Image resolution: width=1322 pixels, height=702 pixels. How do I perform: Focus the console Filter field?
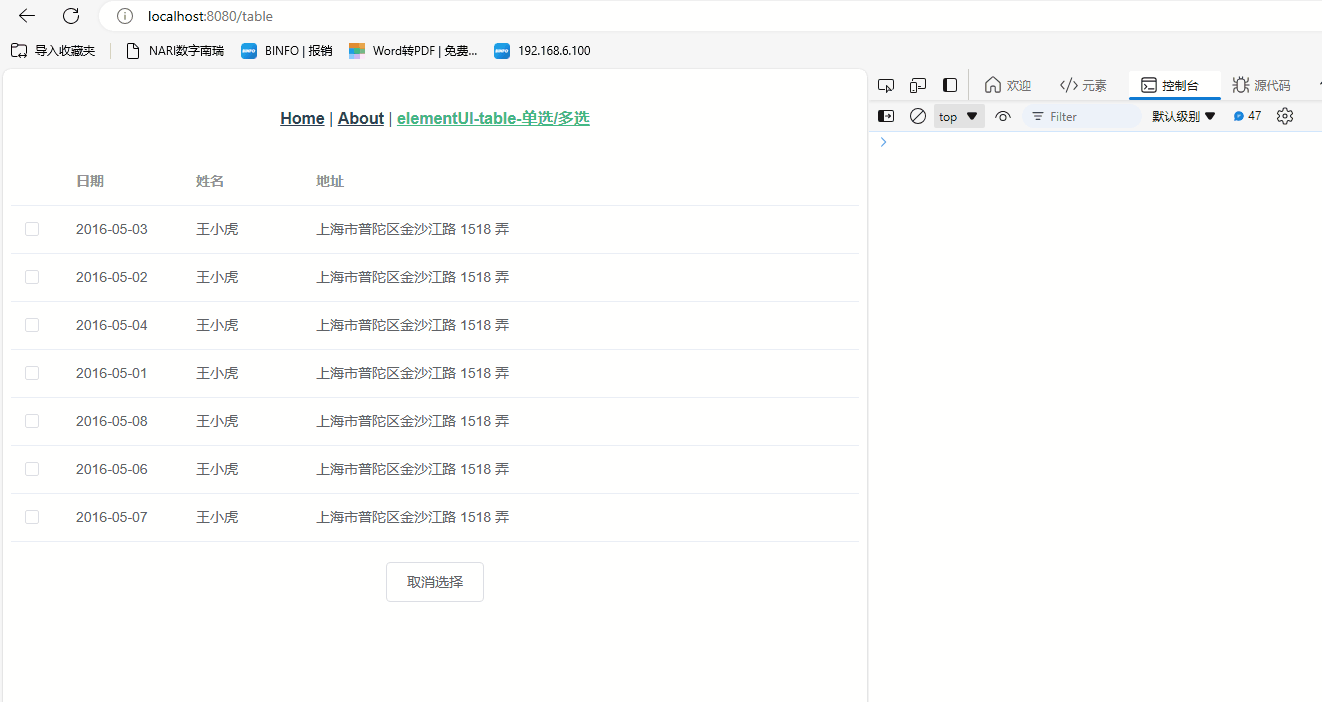pos(1083,116)
